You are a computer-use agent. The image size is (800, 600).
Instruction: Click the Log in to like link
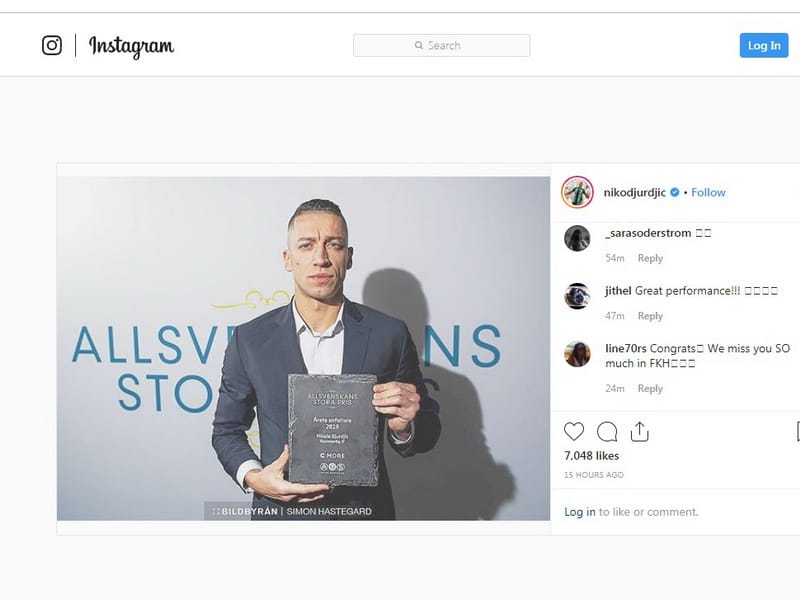[x=580, y=512]
